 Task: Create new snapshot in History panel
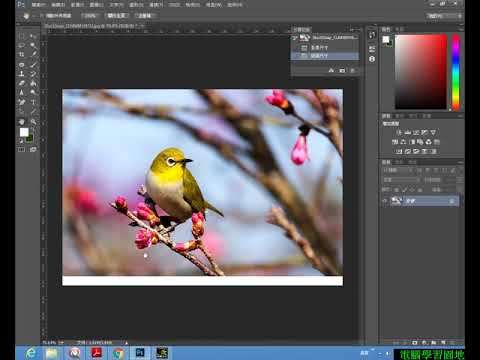342,70
